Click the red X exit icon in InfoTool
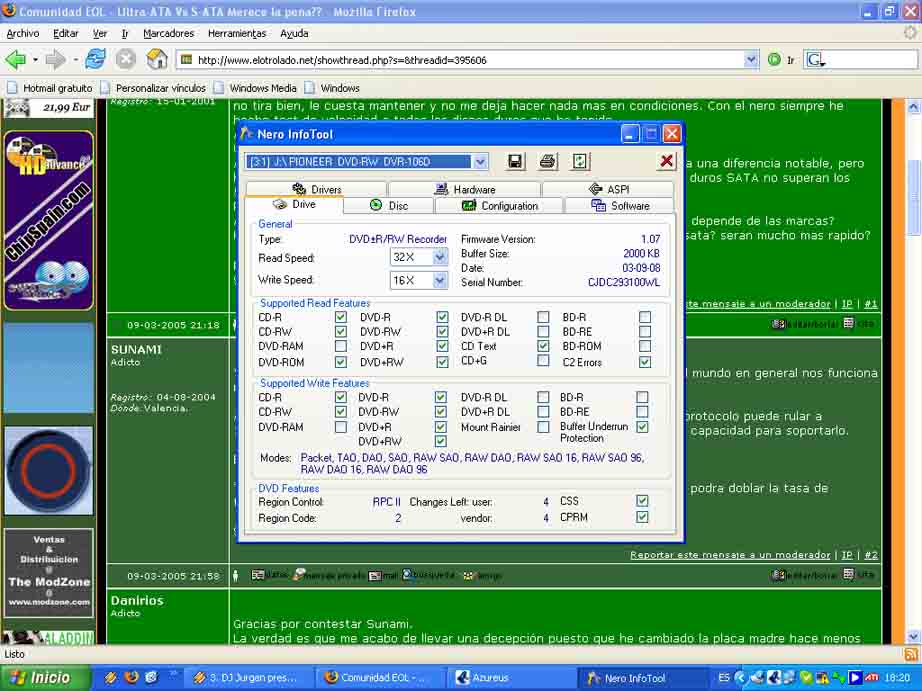Viewport: 922px width, 691px height. point(666,161)
